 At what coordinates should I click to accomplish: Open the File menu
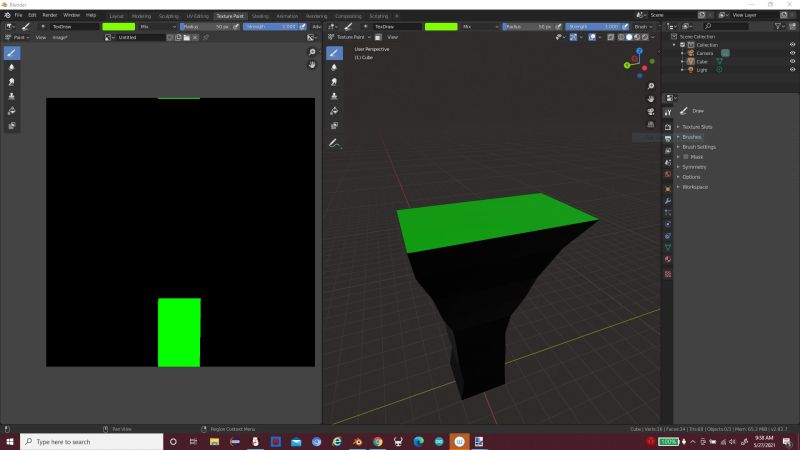tap(18, 15)
